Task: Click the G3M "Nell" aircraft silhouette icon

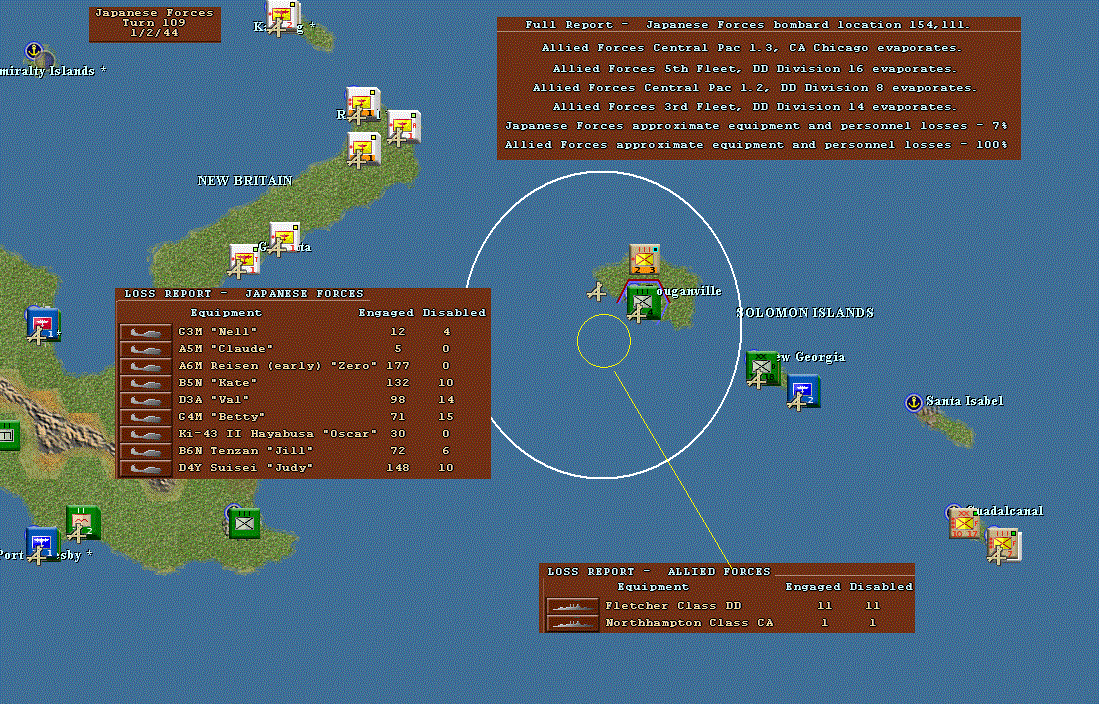Action: (146, 332)
